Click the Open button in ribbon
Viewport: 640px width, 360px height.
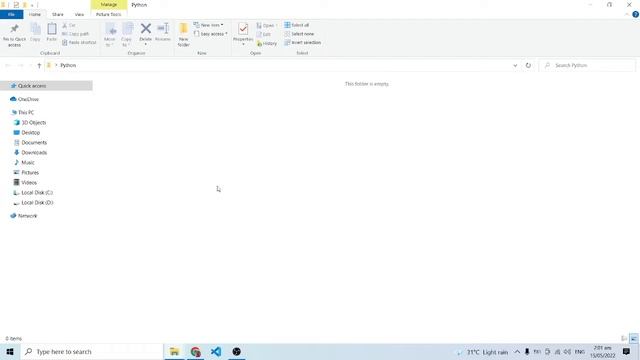tap(267, 25)
